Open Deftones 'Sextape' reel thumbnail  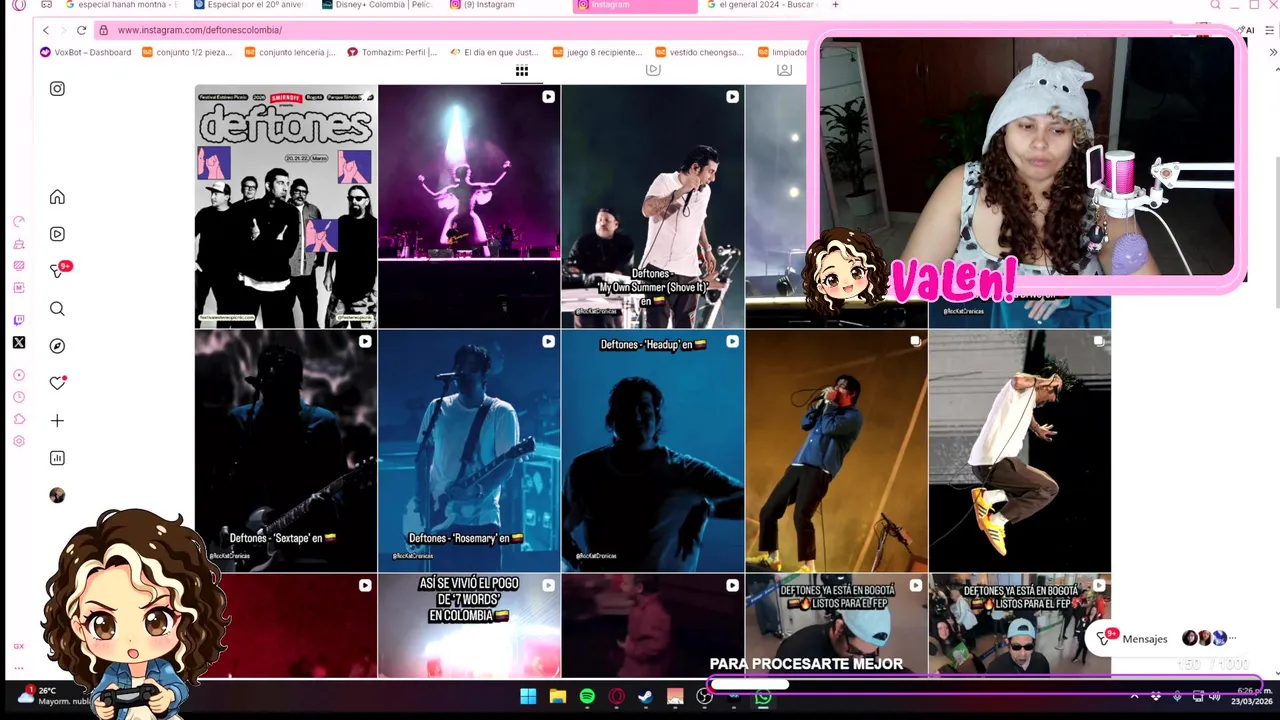(286, 451)
